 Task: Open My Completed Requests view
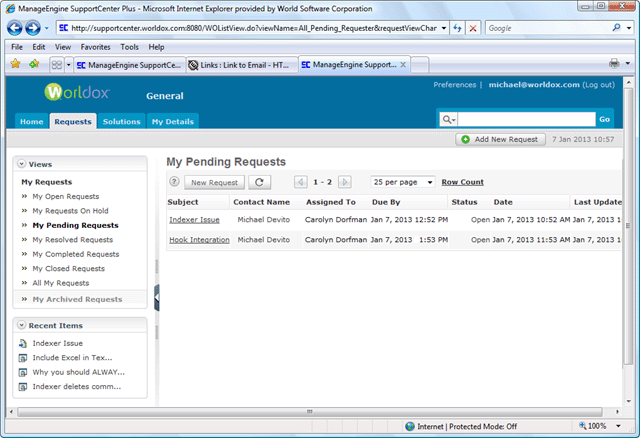coord(76,254)
